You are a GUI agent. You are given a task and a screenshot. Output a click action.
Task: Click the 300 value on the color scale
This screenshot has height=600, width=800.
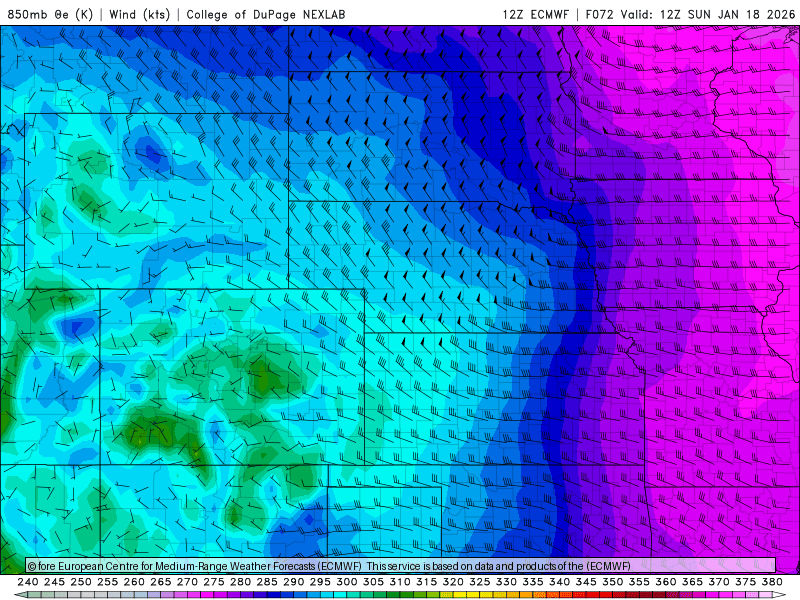click(346, 582)
